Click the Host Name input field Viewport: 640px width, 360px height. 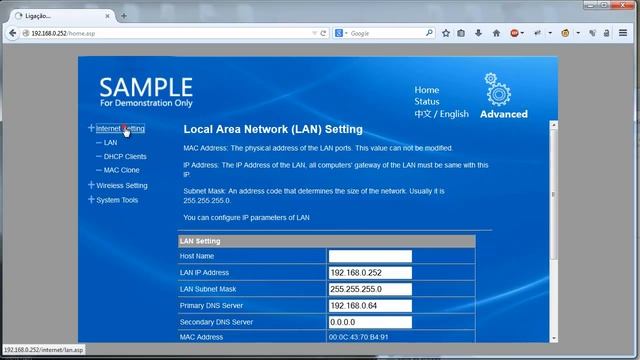pyautogui.click(x=370, y=256)
